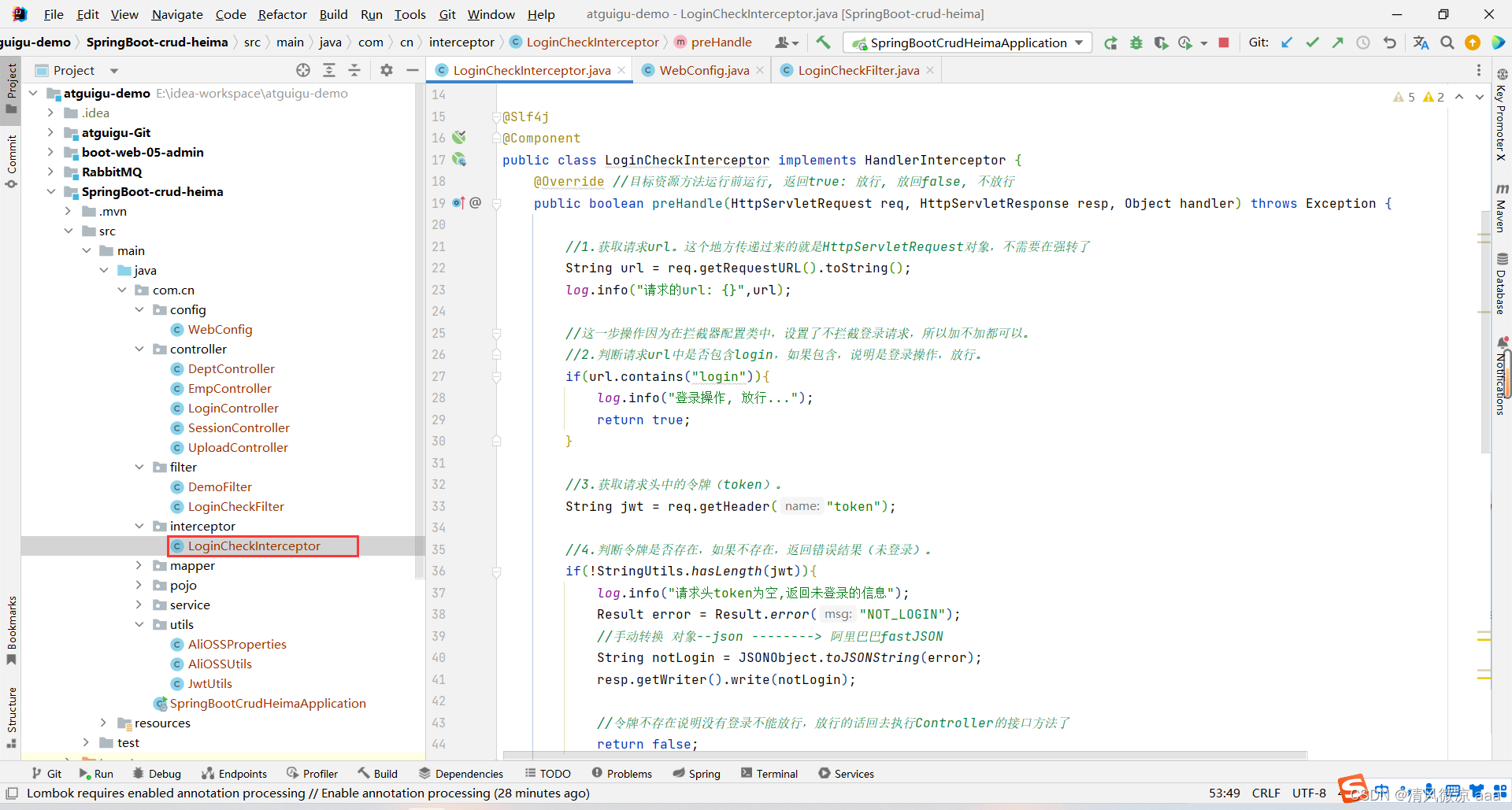Open the Profiler tool window
1512x810 pixels.
(x=313, y=774)
